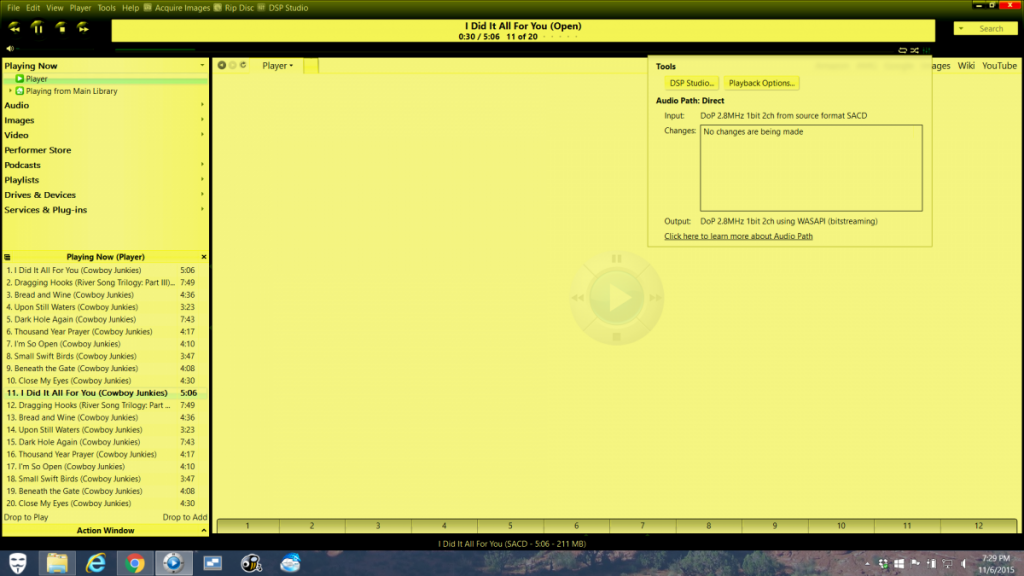Open the Tools menu
Viewport: 1024px width, 576px height.
[x=106, y=8]
